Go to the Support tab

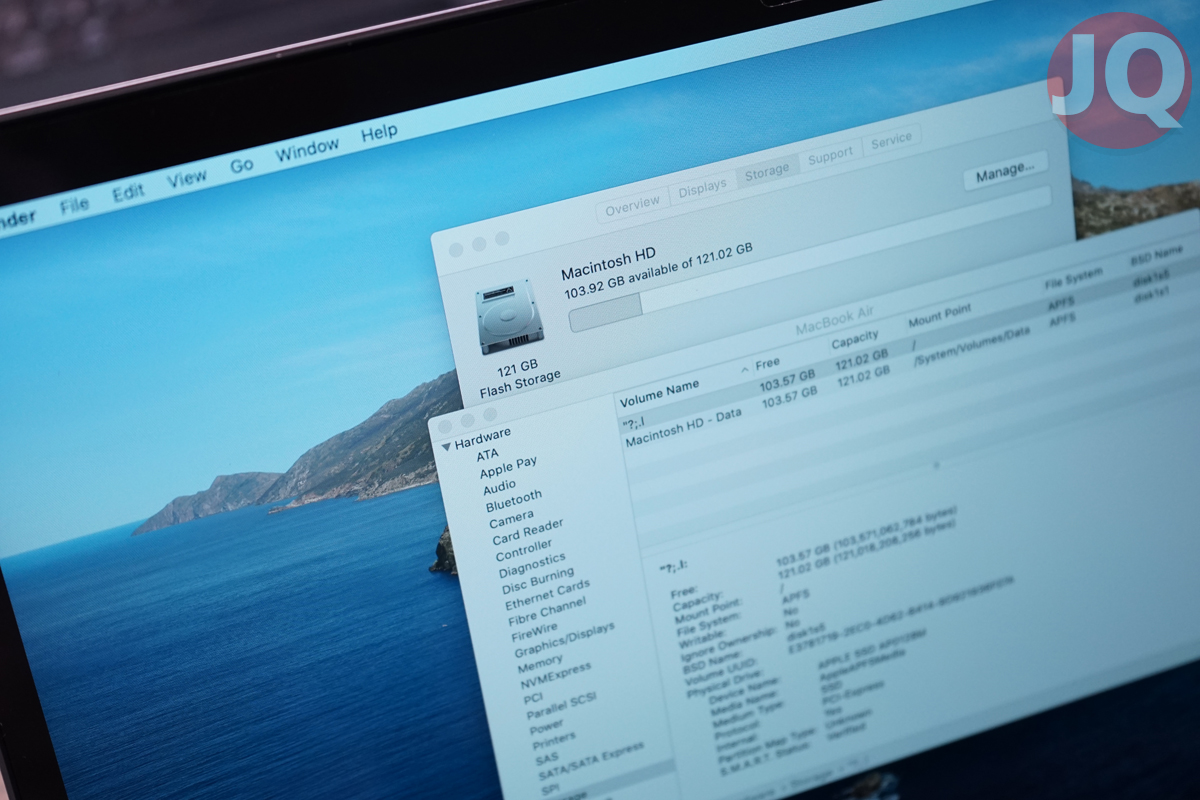(x=830, y=155)
